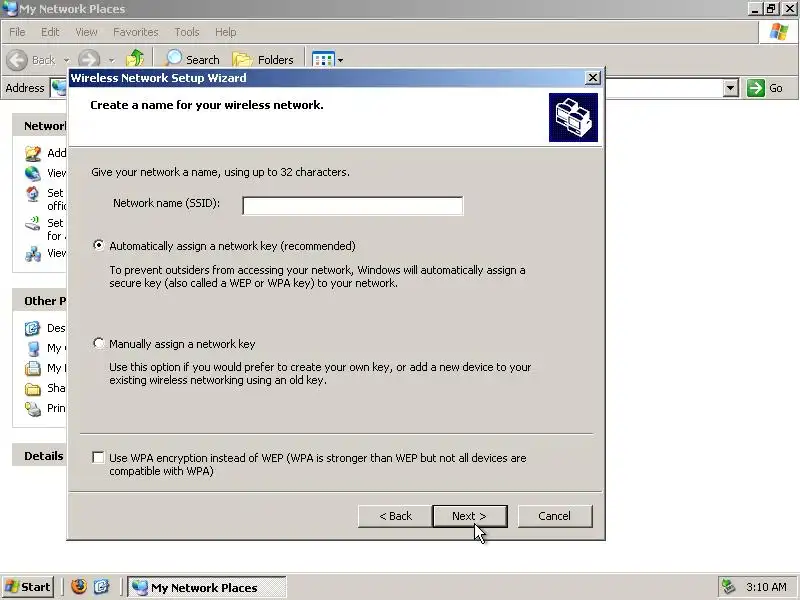Open the Start menu
The image size is (800, 600).
28,587
